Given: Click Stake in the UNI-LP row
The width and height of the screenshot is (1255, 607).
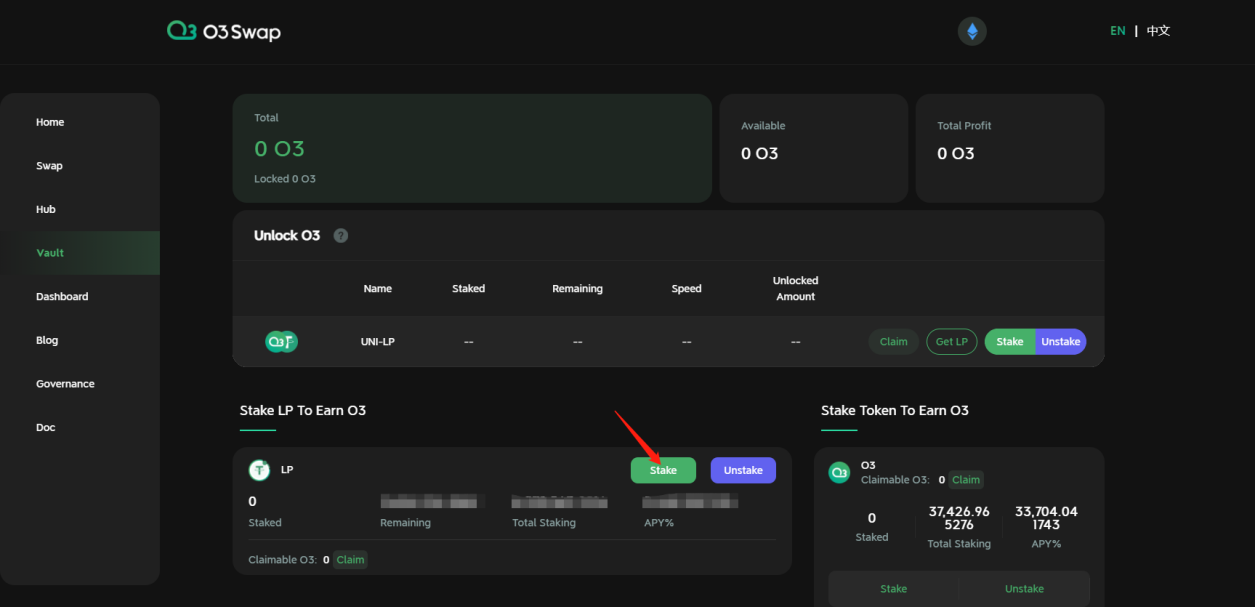Looking at the screenshot, I should [x=1009, y=342].
